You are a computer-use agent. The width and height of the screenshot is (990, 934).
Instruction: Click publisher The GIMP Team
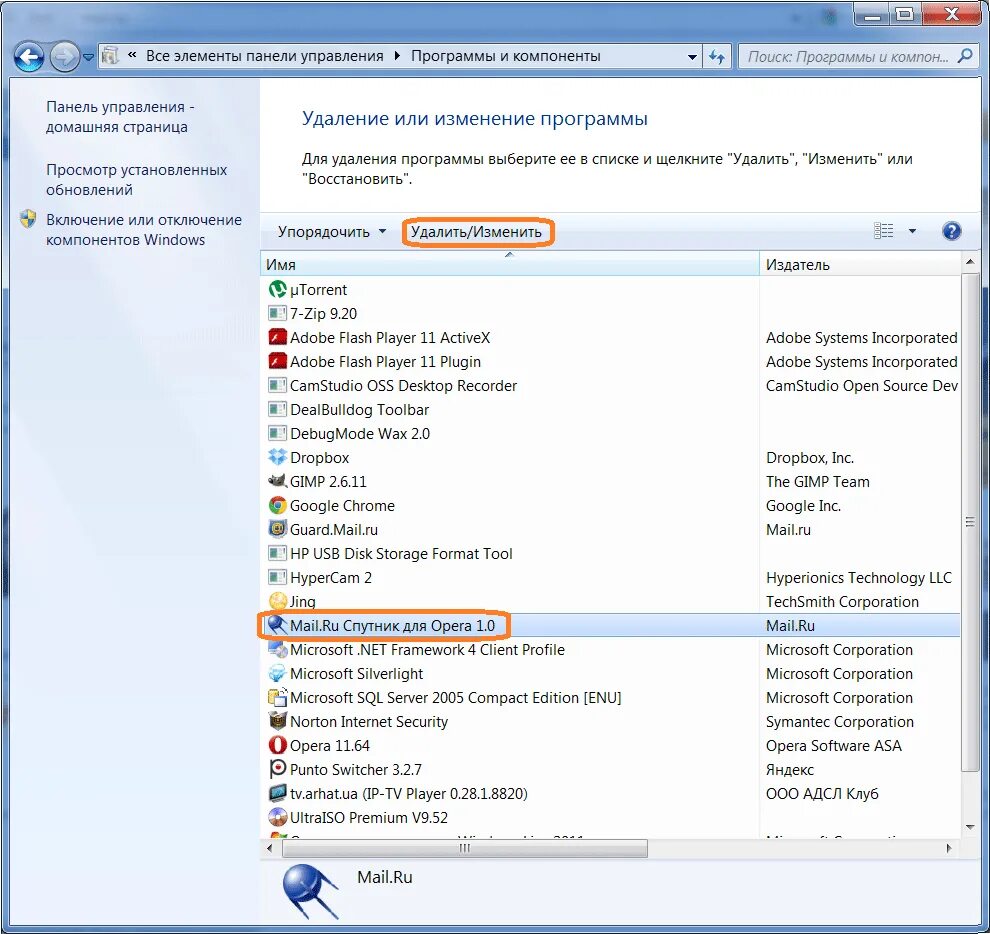tap(818, 481)
